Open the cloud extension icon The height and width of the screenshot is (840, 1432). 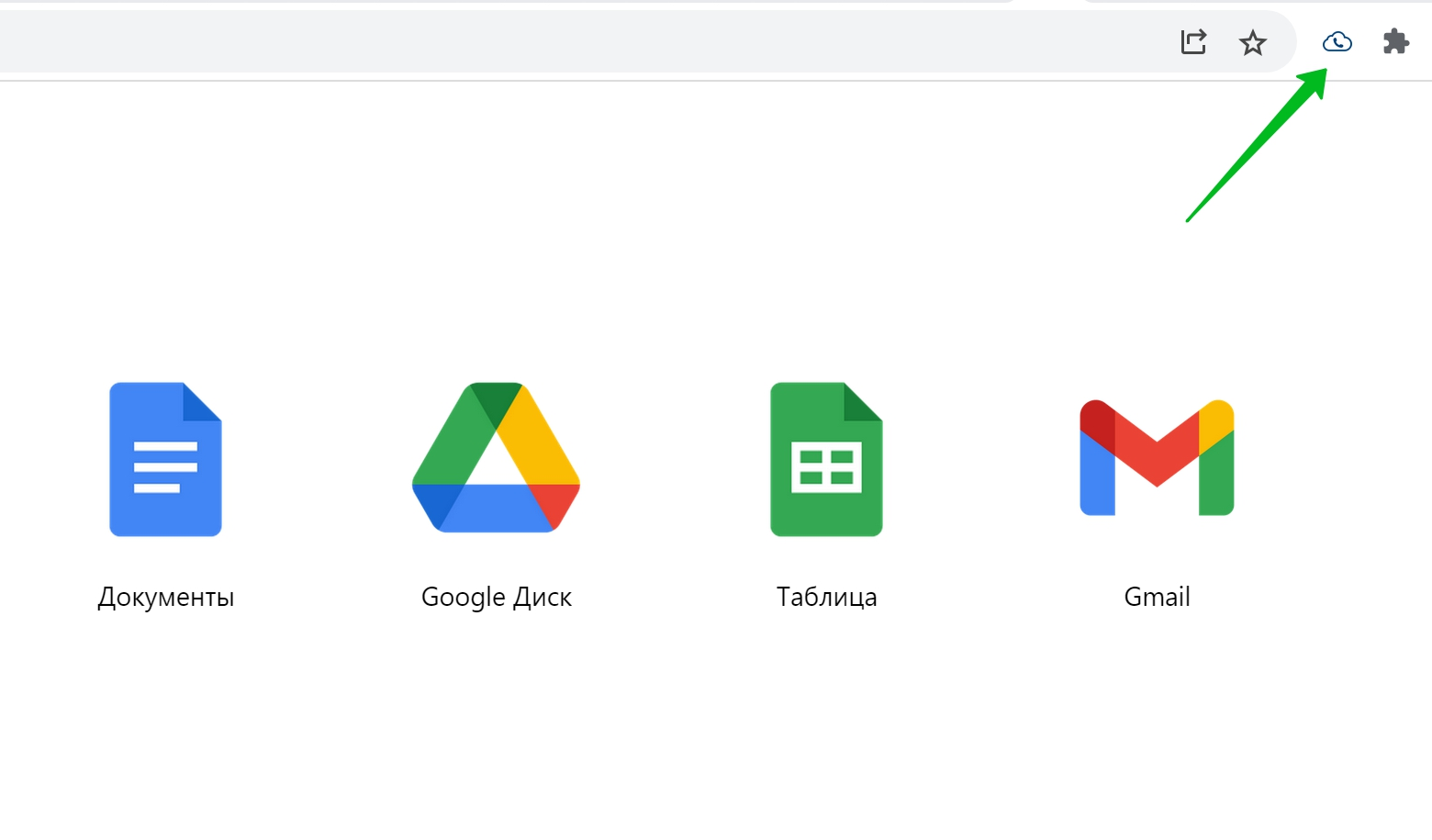[x=1337, y=41]
